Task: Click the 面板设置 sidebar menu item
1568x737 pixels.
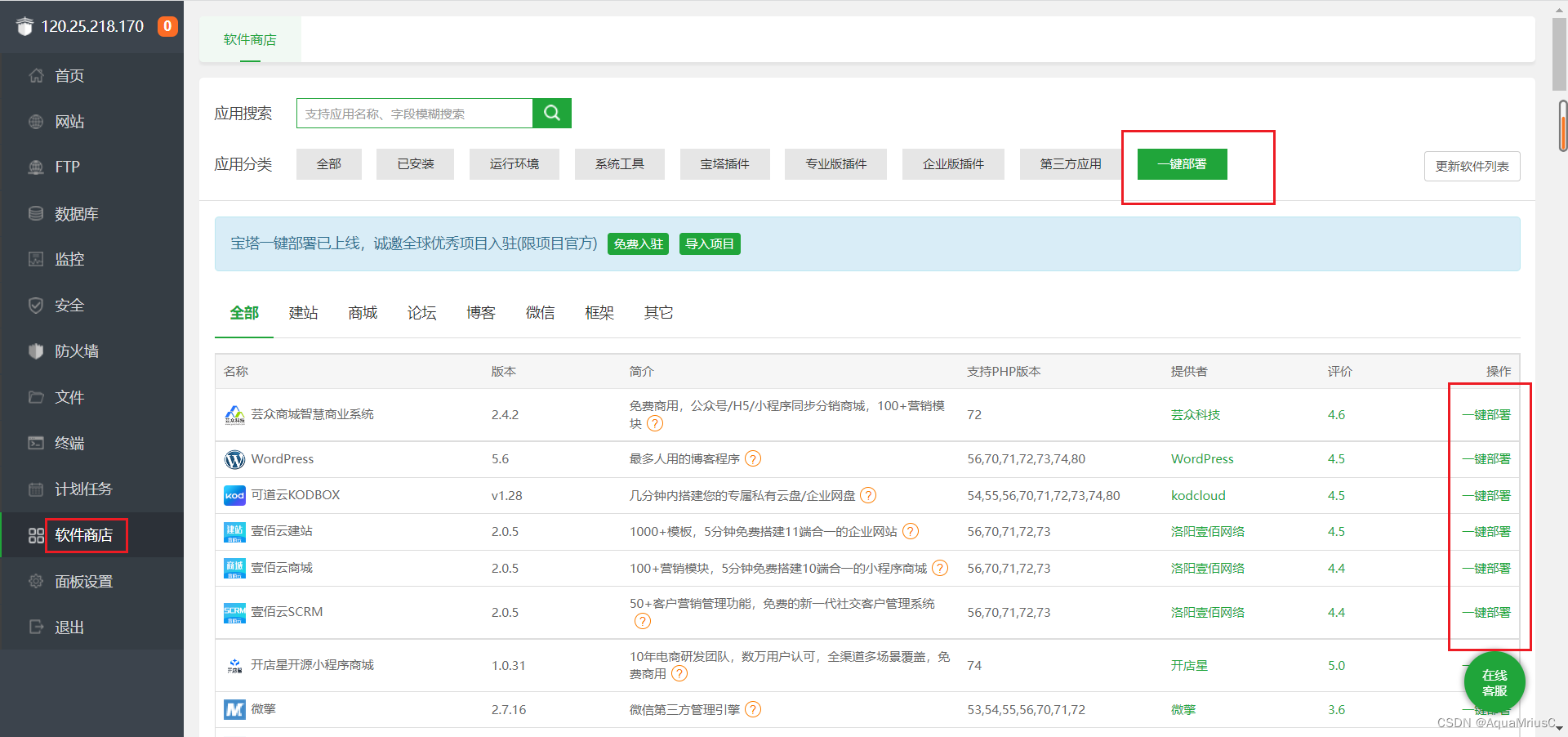Action: coord(91,581)
